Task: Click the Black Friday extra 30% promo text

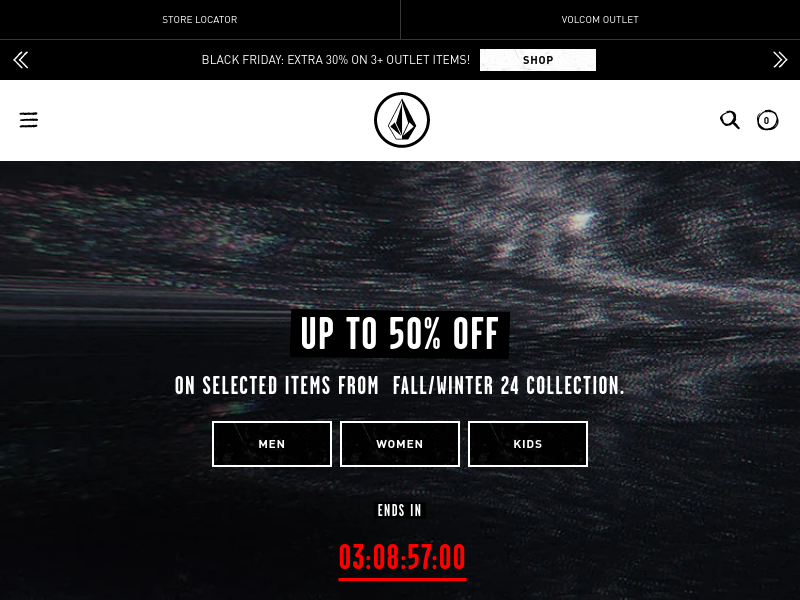Action: pyautogui.click(x=336, y=60)
